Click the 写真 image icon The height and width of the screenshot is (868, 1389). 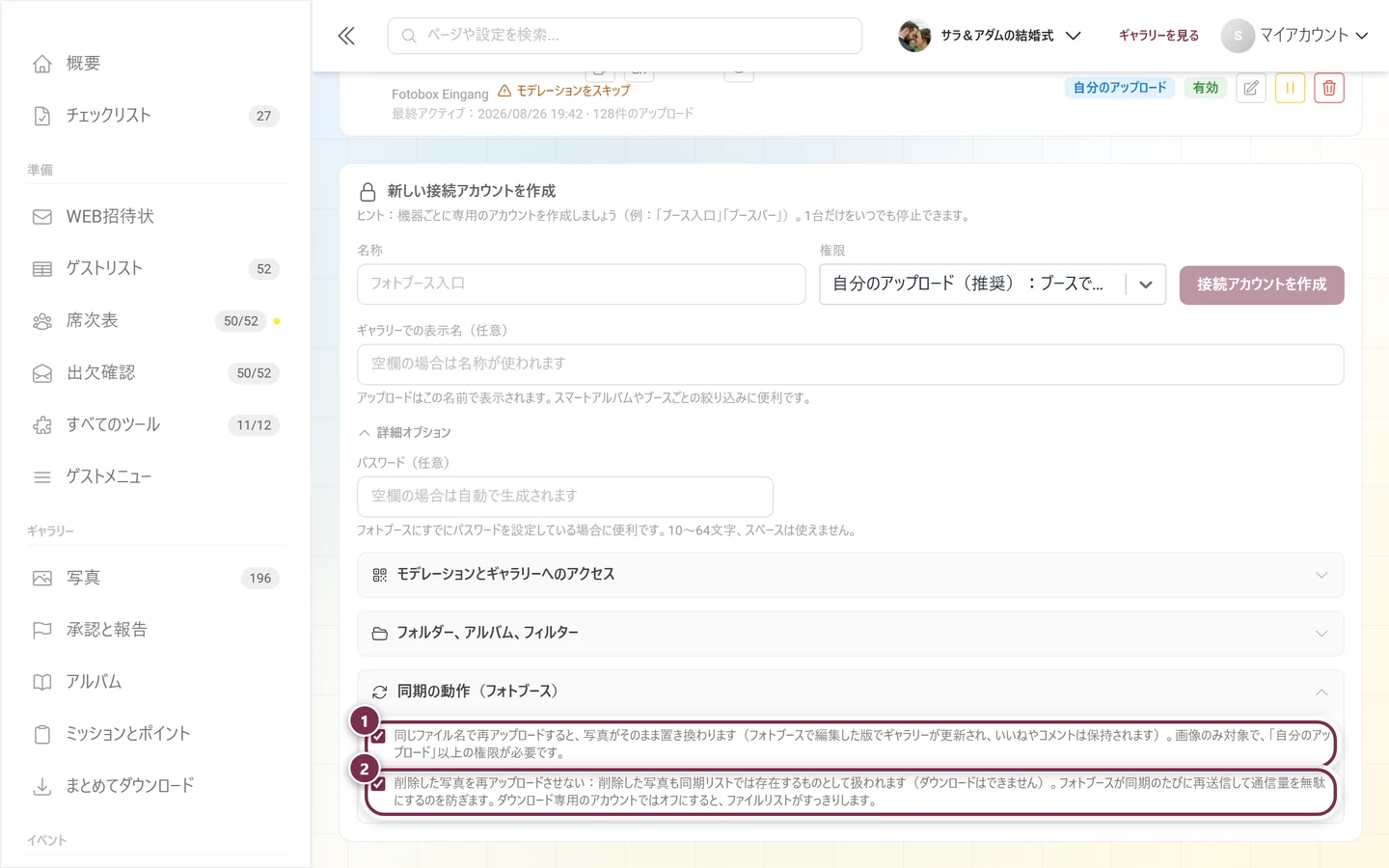point(42,579)
